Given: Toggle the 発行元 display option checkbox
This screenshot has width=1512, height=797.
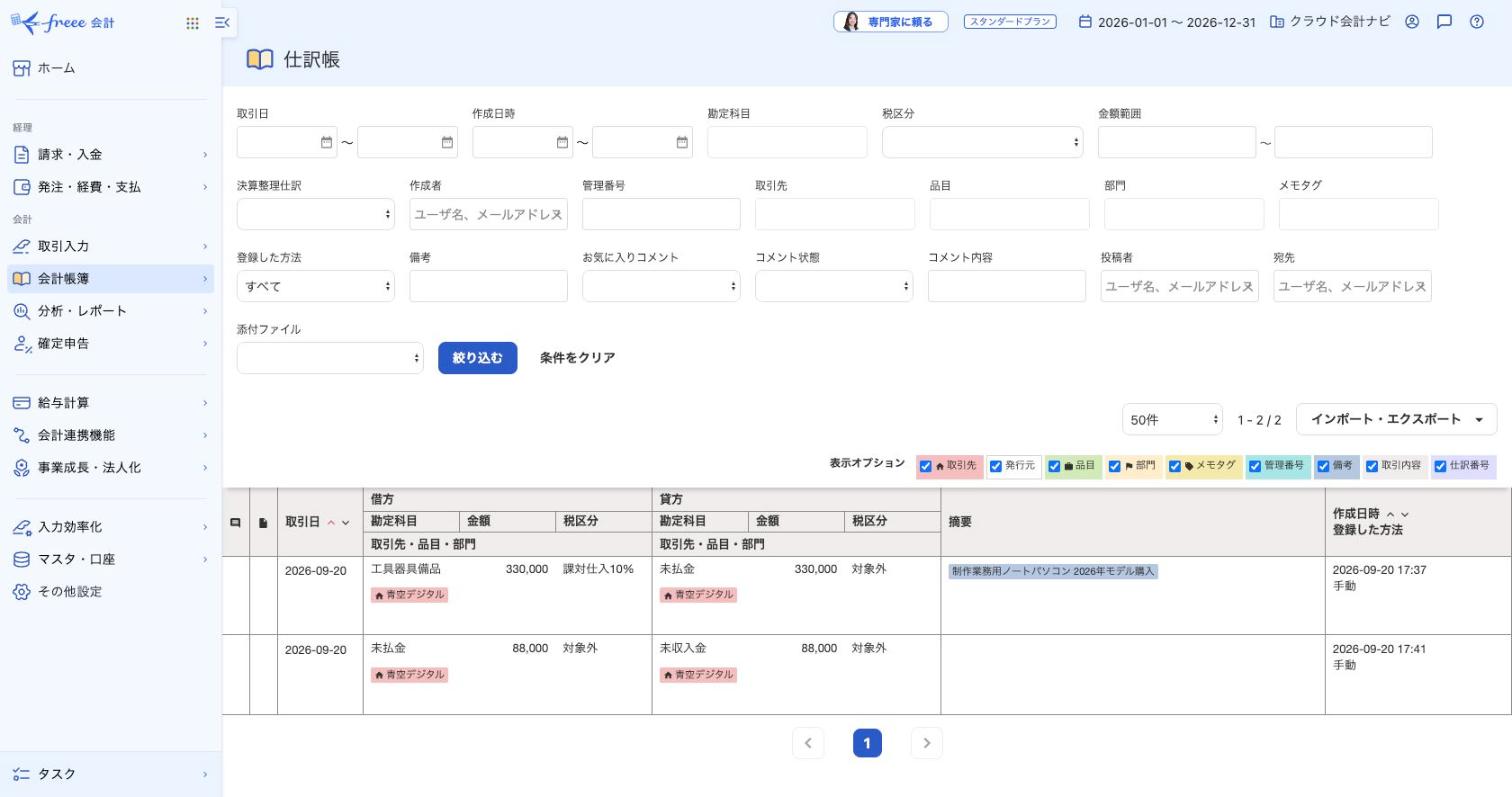Looking at the screenshot, I should coord(995,466).
